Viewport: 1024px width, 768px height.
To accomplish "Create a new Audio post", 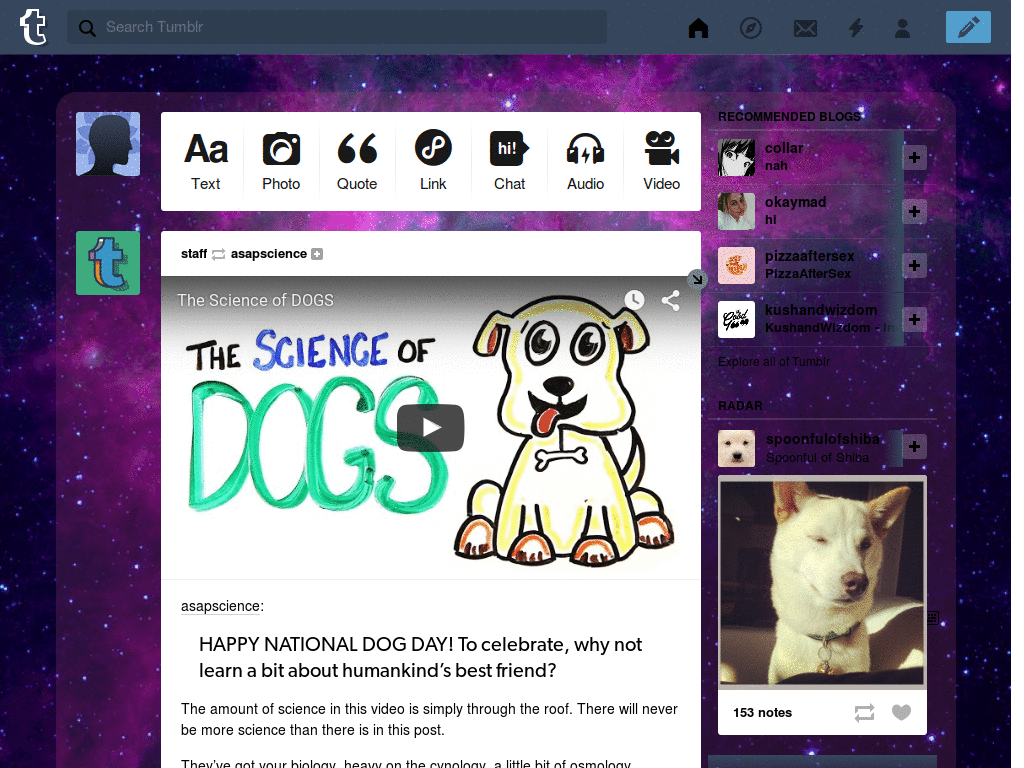I will tap(585, 161).
